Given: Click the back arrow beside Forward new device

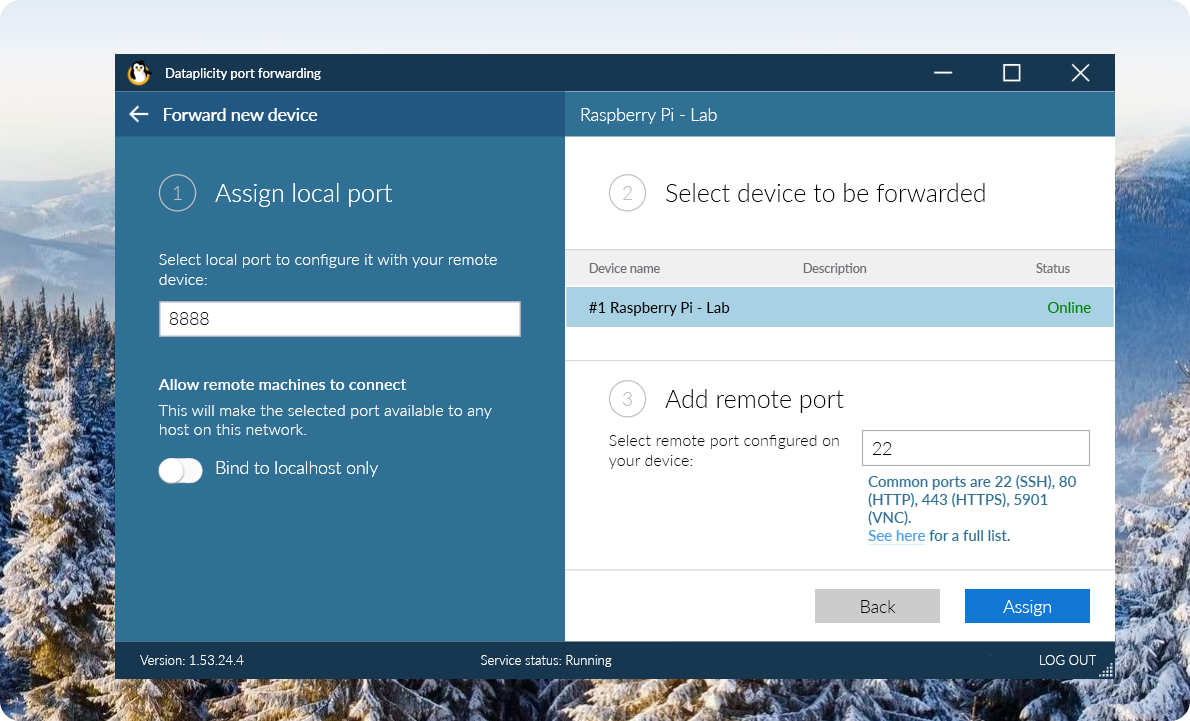Looking at the screenshot, I should 138,115.
